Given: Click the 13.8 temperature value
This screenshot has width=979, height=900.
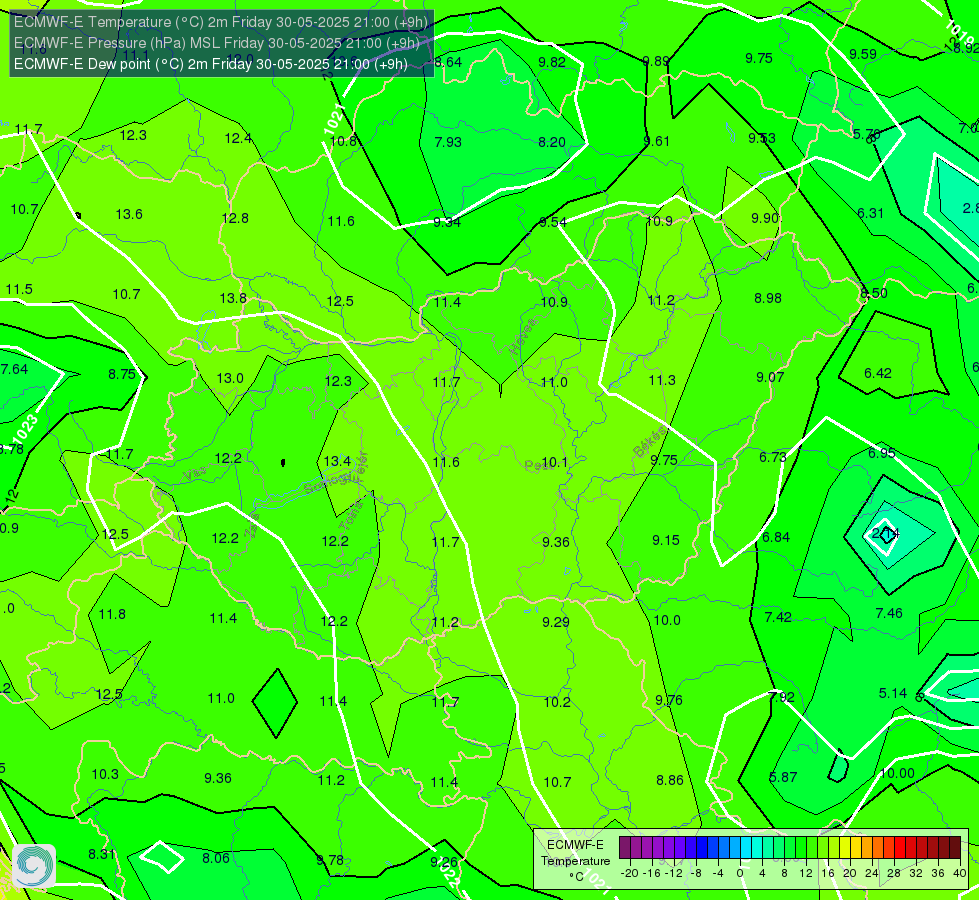Looking at the screenshot, I should (x=233, y=299).
